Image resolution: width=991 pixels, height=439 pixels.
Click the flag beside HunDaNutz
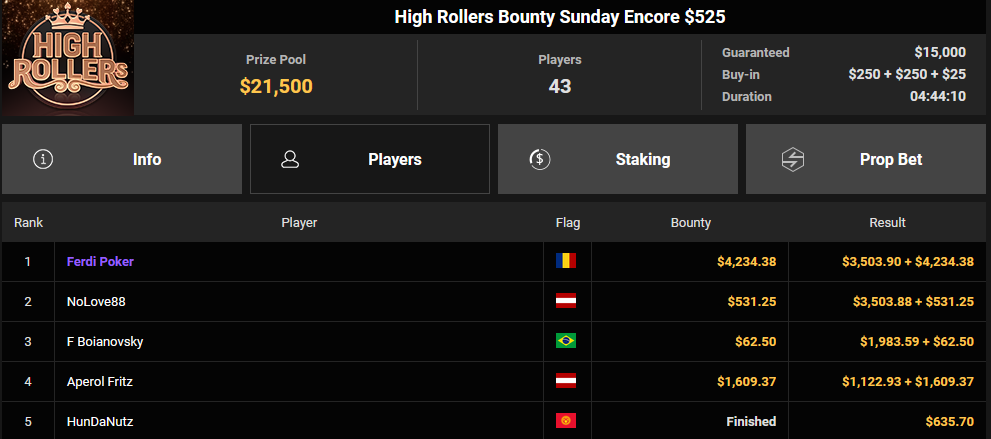pos(566,421)
